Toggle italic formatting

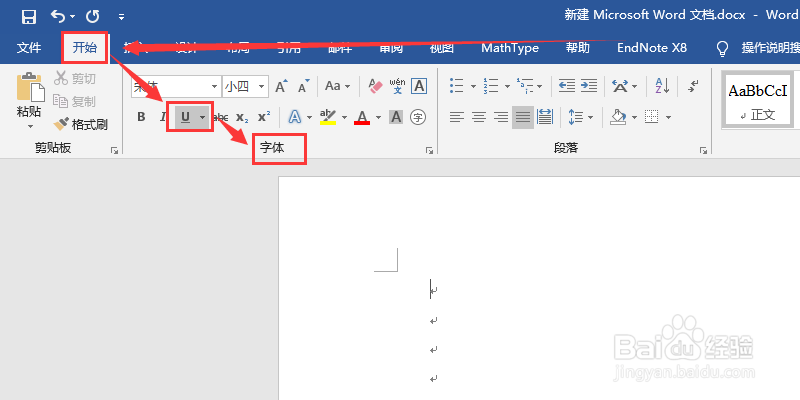pyautogui.click(x=163, y=117)
